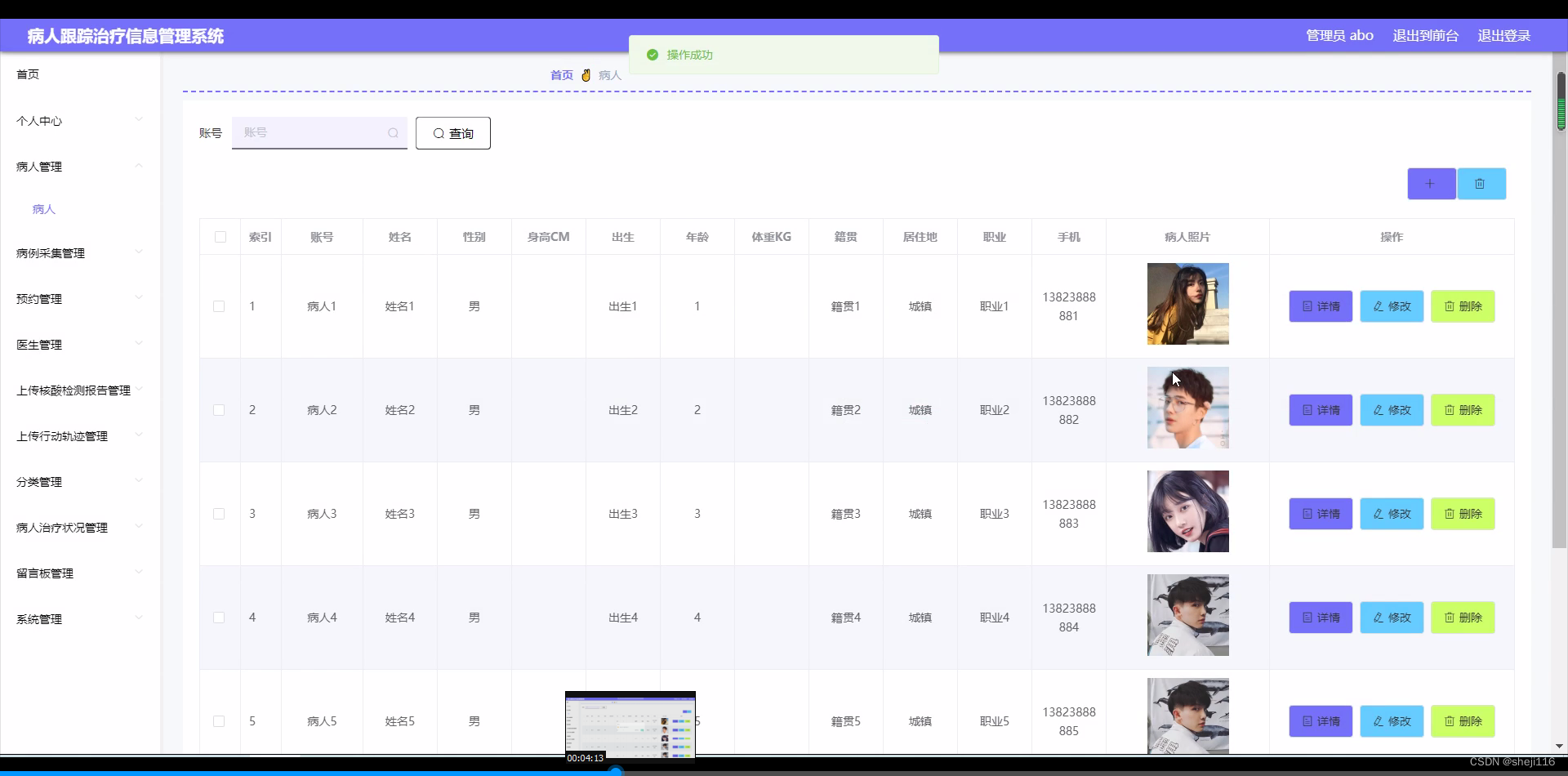
Task: Open the 病人 breadcrumb tab
Action: [608, 74]
